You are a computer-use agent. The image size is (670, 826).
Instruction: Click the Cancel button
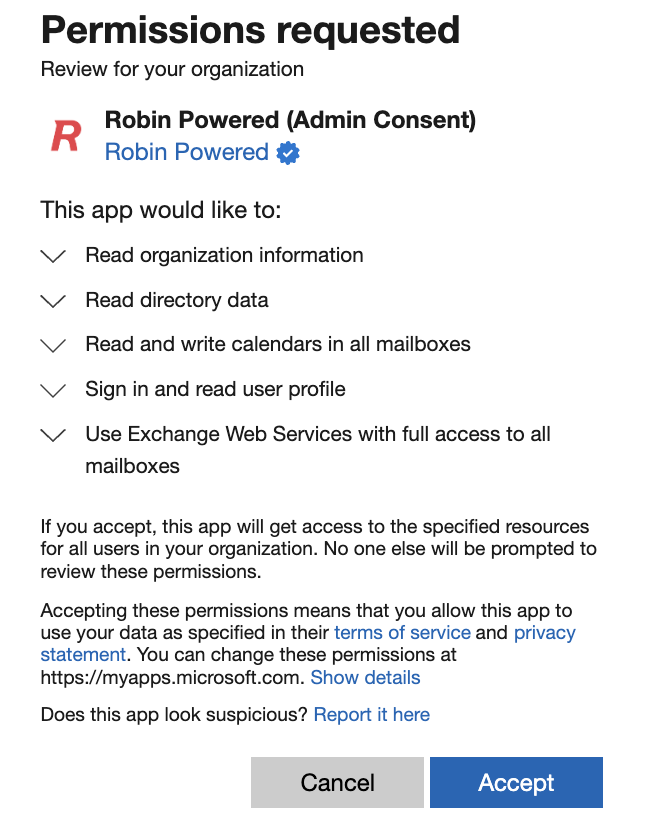[x=337, y=782]
